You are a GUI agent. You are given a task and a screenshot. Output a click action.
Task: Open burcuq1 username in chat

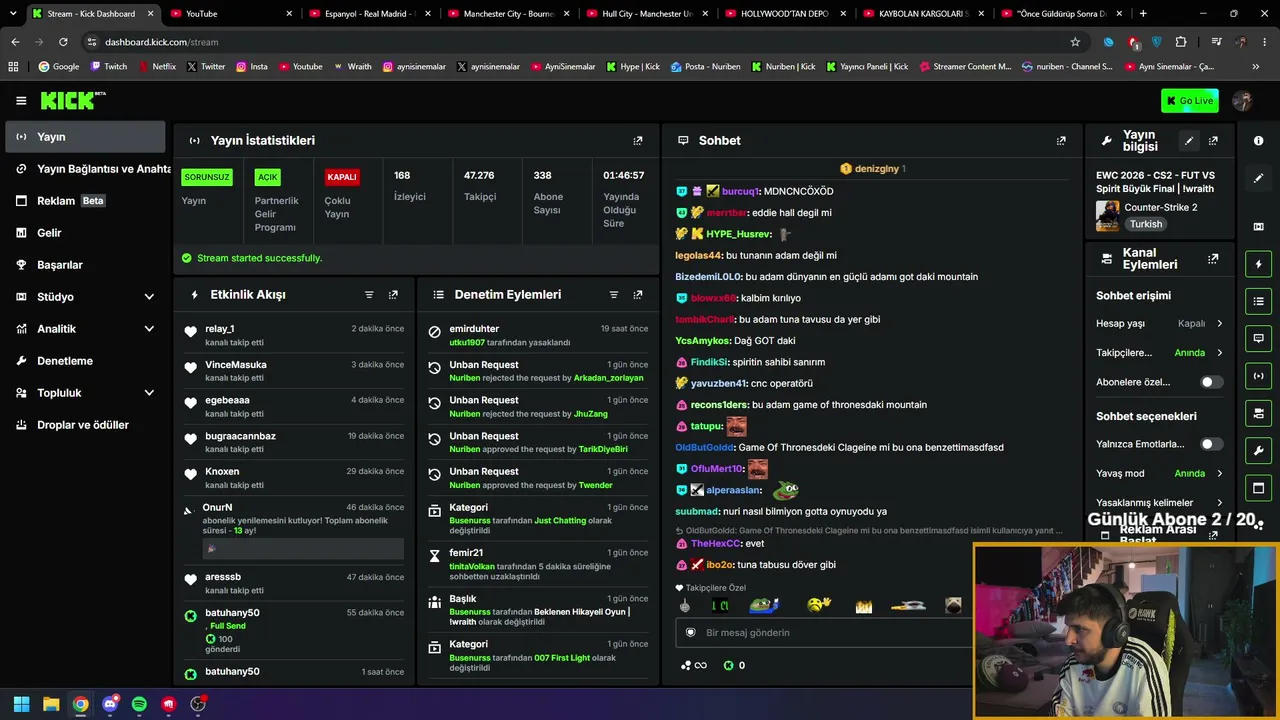point(741,191)
